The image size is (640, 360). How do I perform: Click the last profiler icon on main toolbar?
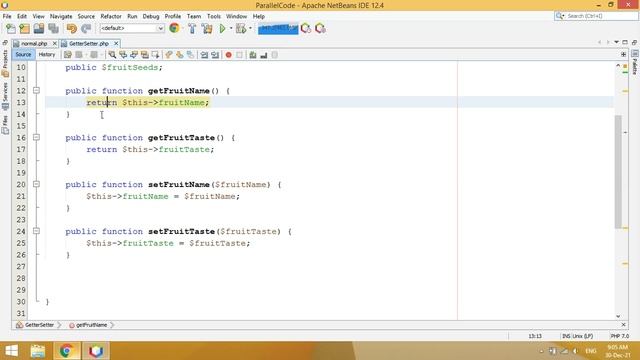click(x=320, y=29)
